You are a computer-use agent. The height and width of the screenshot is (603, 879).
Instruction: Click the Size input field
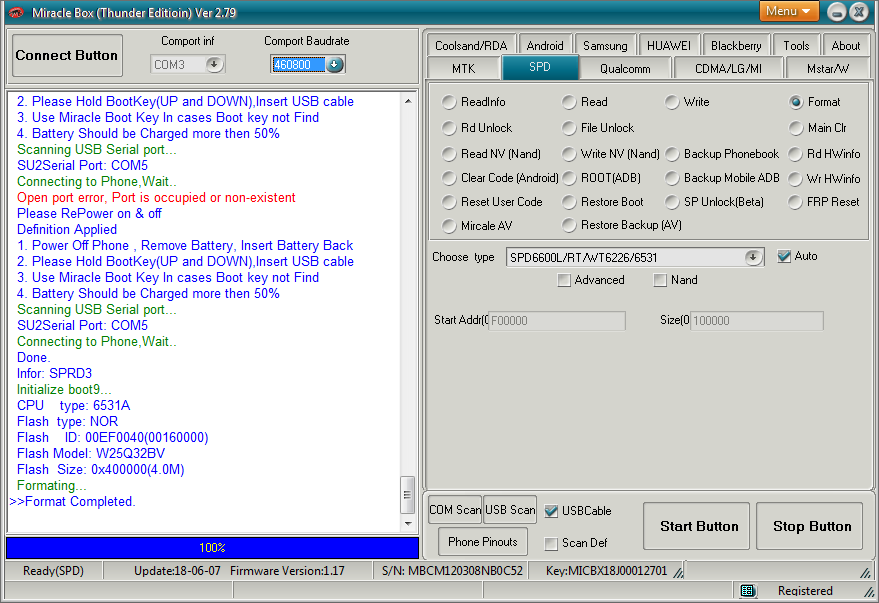pos(756,321)
